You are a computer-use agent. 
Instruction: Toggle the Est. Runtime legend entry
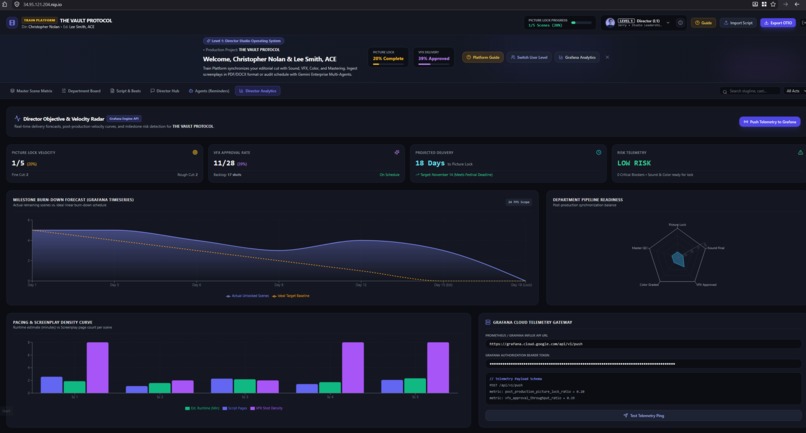click(x=202, y=408)
